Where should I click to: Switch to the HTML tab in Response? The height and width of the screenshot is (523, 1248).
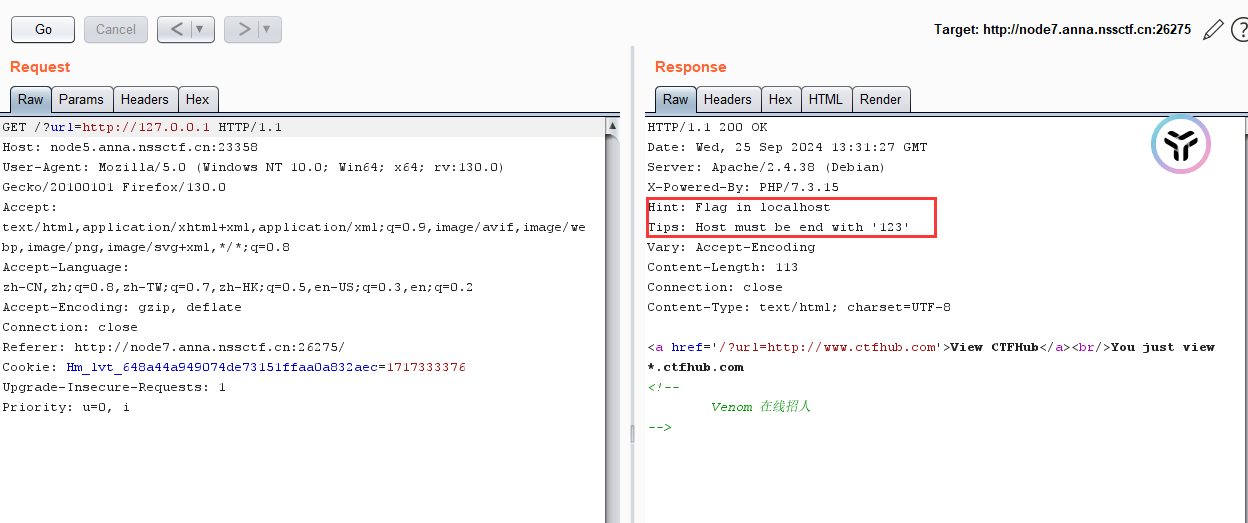(826, 99)
